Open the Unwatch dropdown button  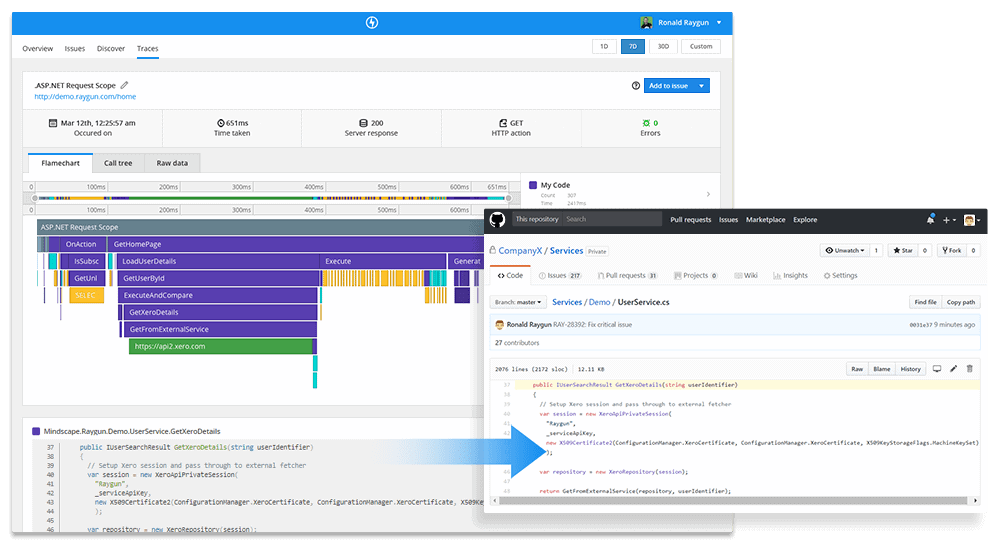click(x=844, y=250)
